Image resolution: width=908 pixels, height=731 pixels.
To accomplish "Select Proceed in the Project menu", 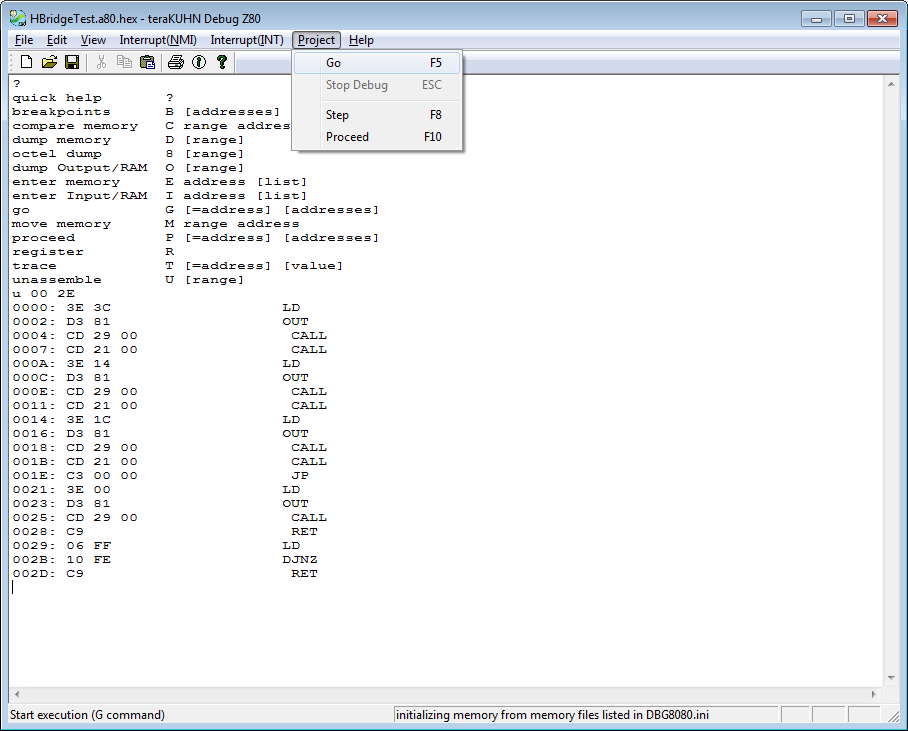I will [347, 137].
